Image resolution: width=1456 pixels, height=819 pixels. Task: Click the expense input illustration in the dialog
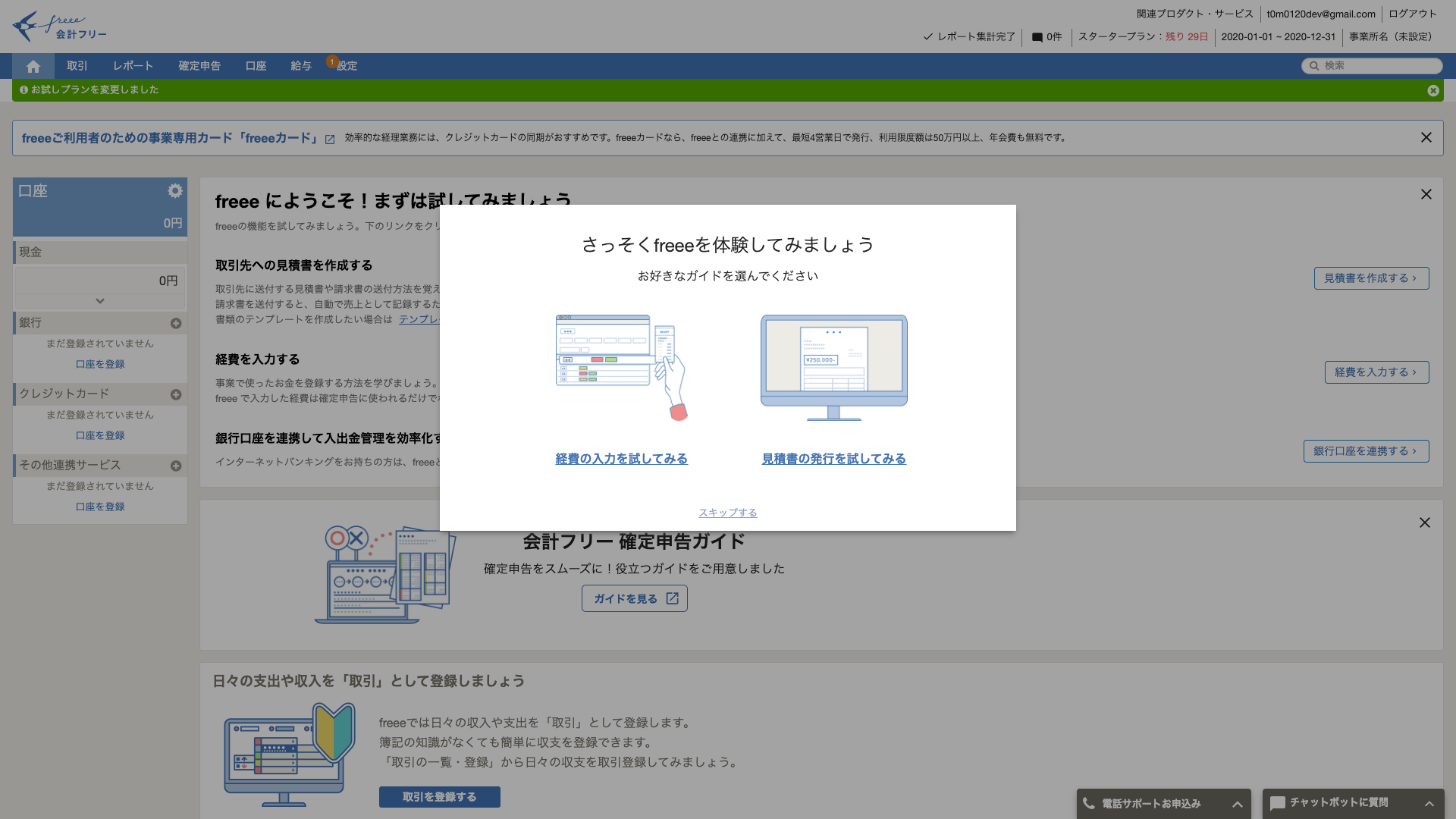pos(622,368)
